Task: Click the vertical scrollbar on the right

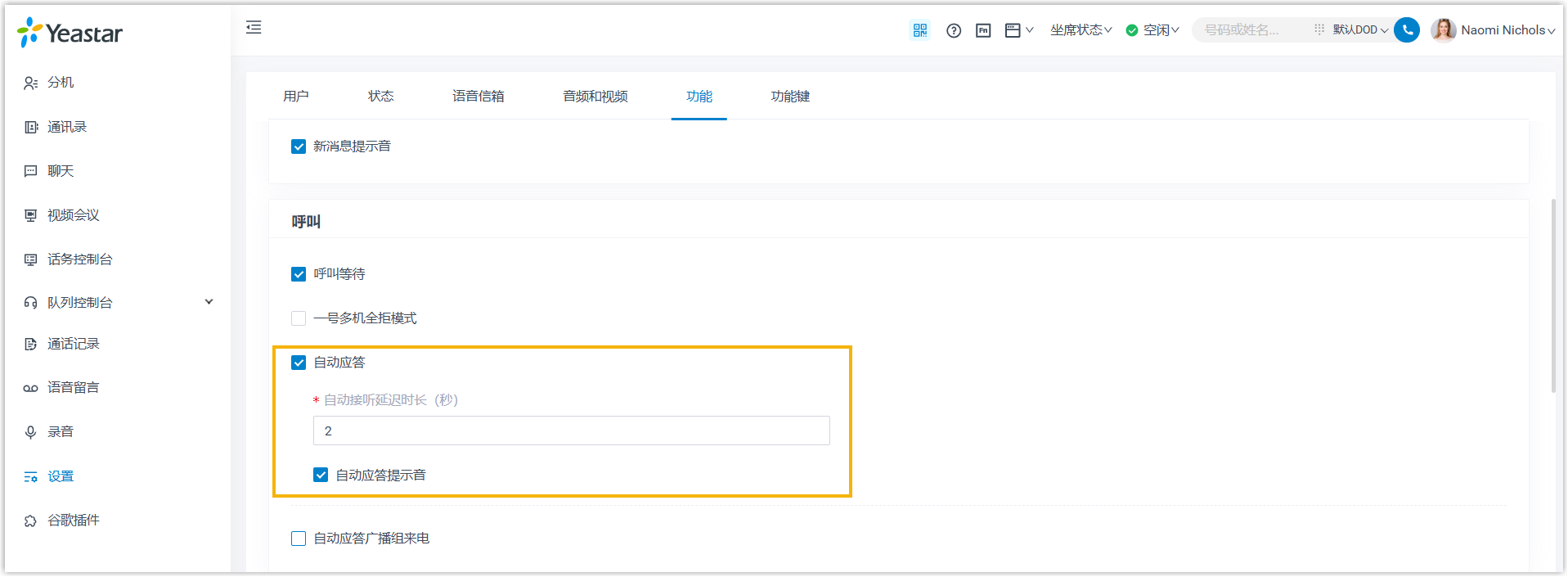Action: tap(1552, 295)
